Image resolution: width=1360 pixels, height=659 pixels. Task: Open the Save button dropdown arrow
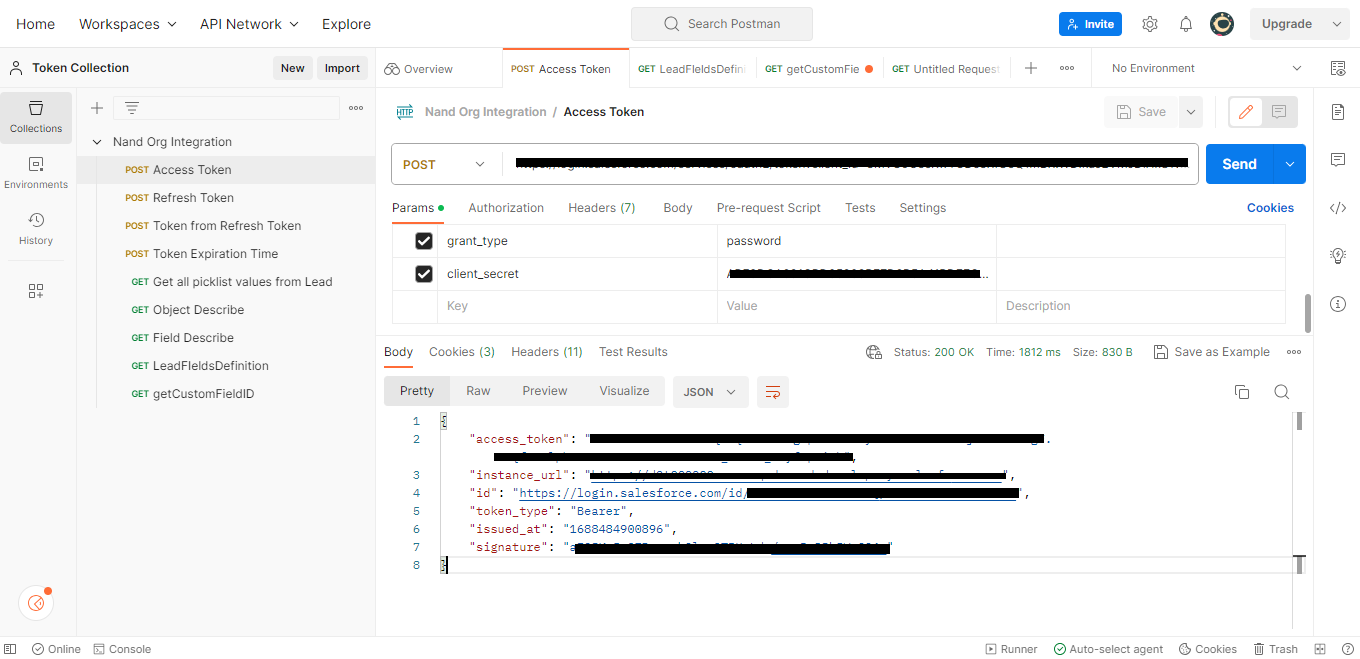(x=1190, y=112)
